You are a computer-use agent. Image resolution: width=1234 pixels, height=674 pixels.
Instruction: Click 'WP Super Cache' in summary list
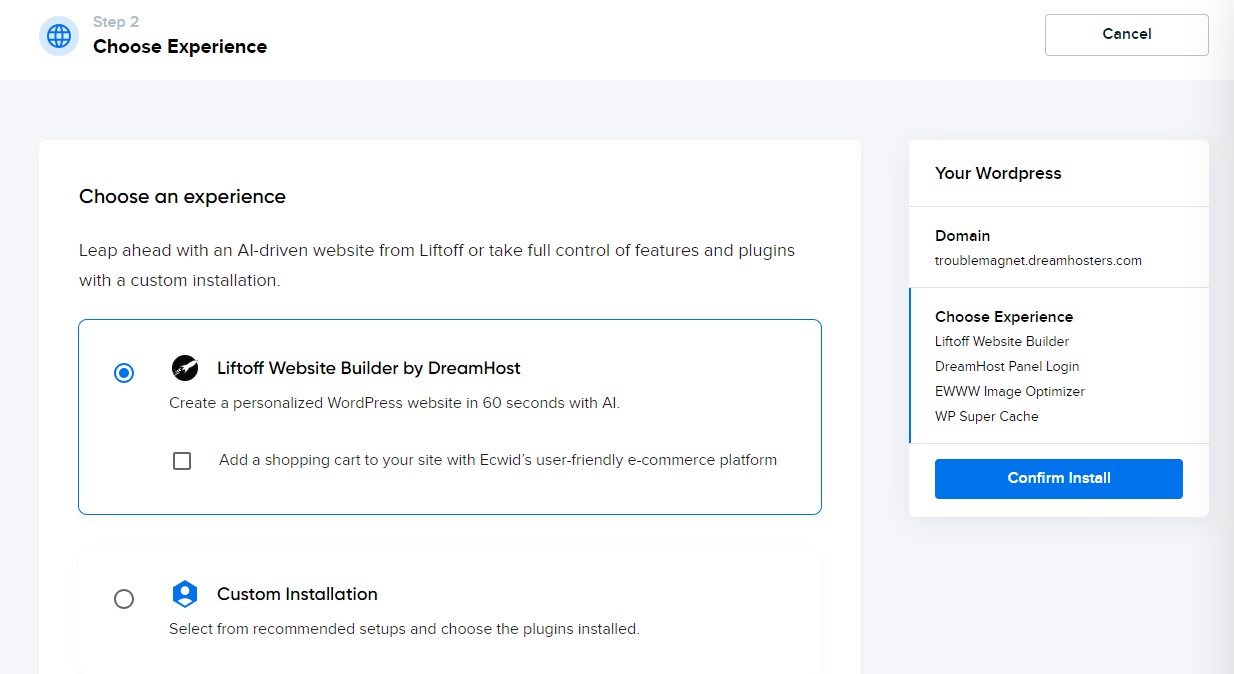pyautogui.click(x=987, y=417)
